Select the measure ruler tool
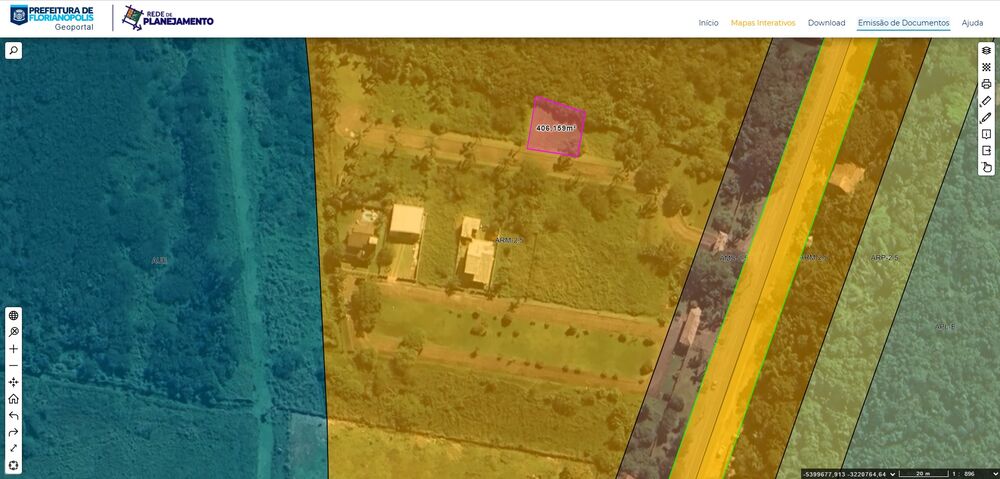Image resolution: width=1000 pixels, height=479 pixels. click(986, 101)
